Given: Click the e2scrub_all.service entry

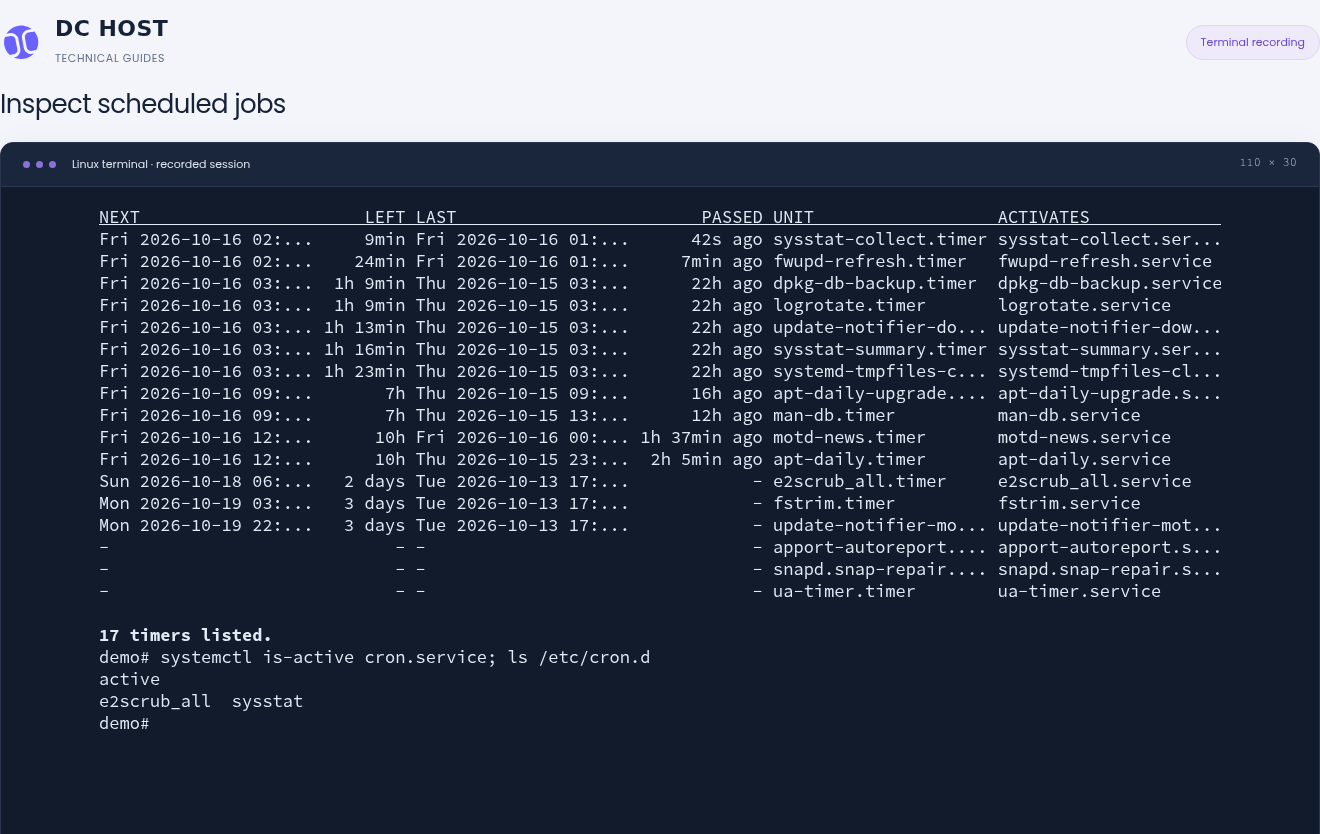Looking at the screenshot, I should pos(1095,481).
